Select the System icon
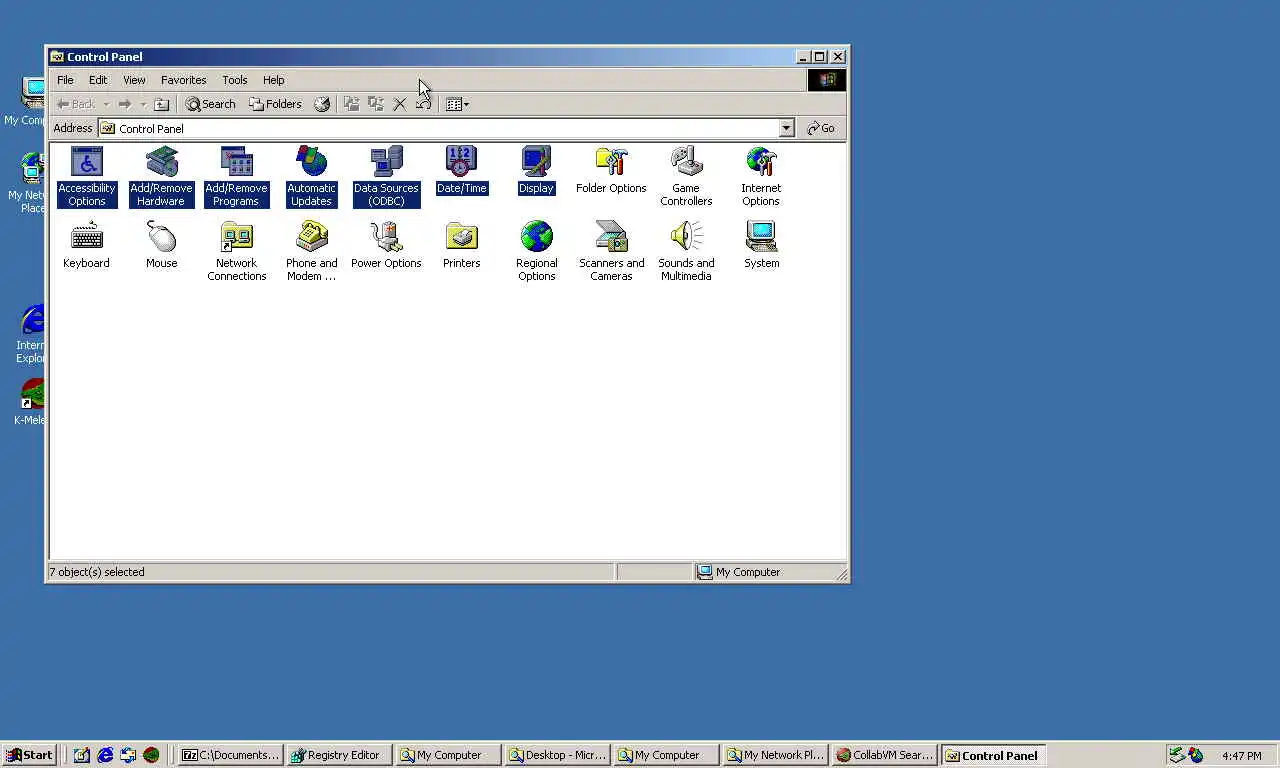Viewport: 1280px width, 768px height. [x=761, y=246]
